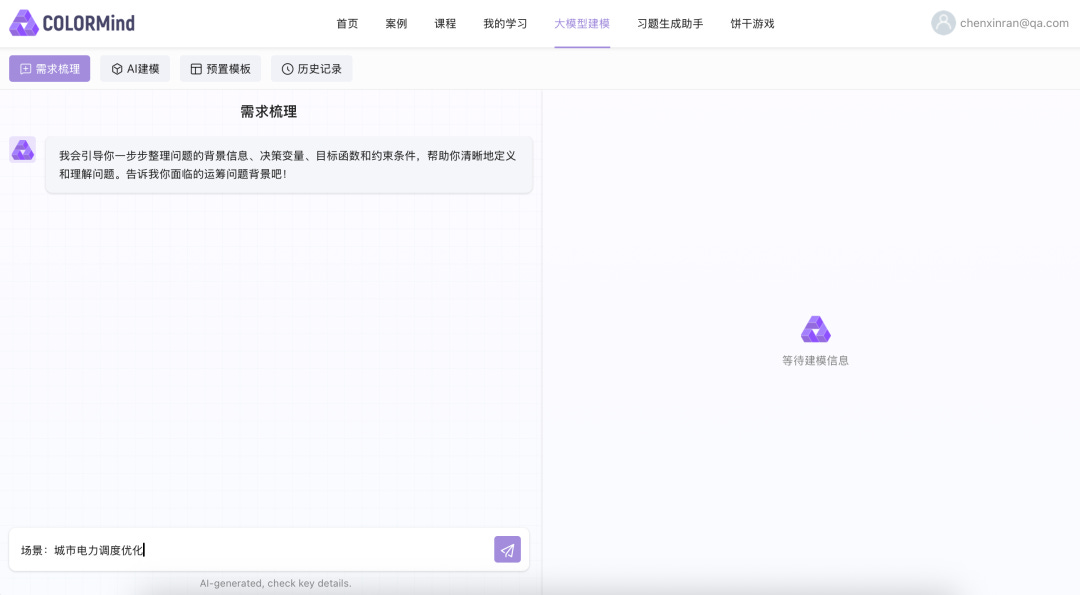Open the 预置模板 tab
The height and width of the screenshot is (595, 1080).
coord(220,69)
